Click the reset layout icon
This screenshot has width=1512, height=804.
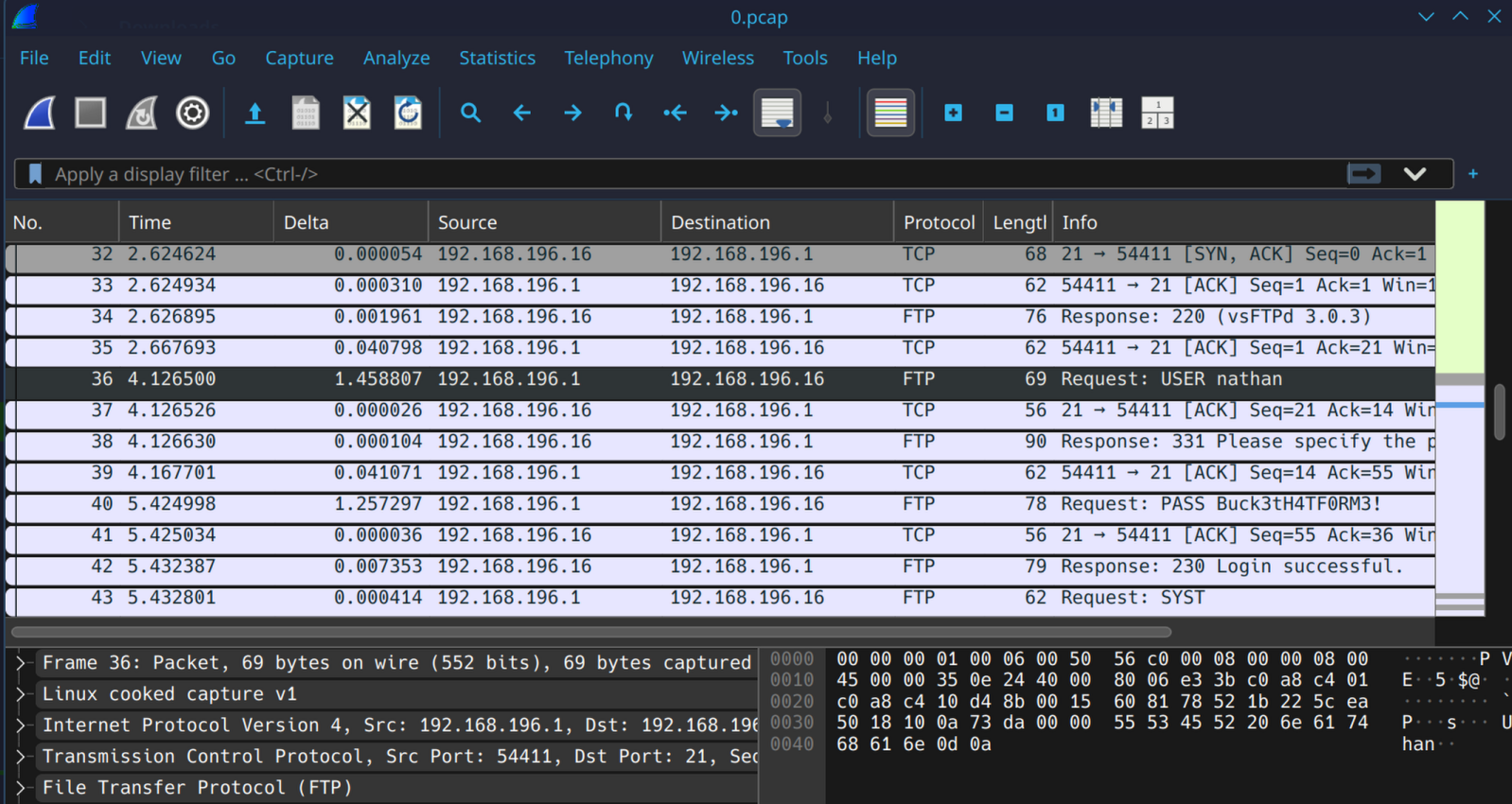(1157, 114)
